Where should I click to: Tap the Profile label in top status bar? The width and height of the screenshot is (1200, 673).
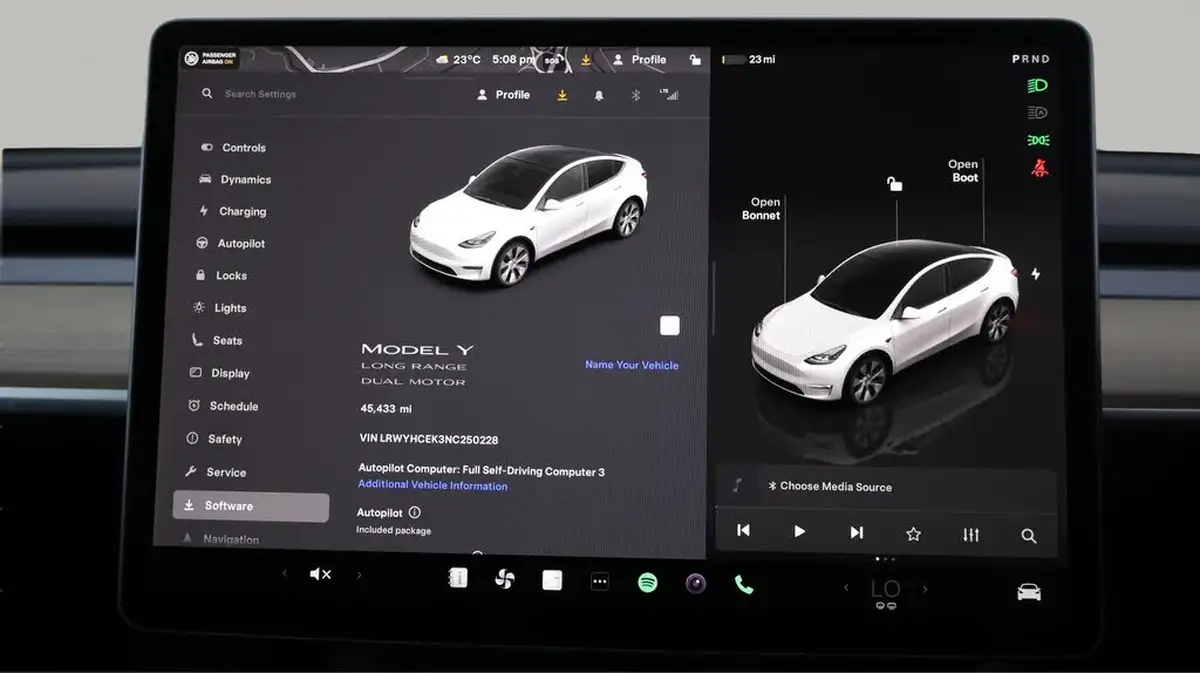click(640, 60)
